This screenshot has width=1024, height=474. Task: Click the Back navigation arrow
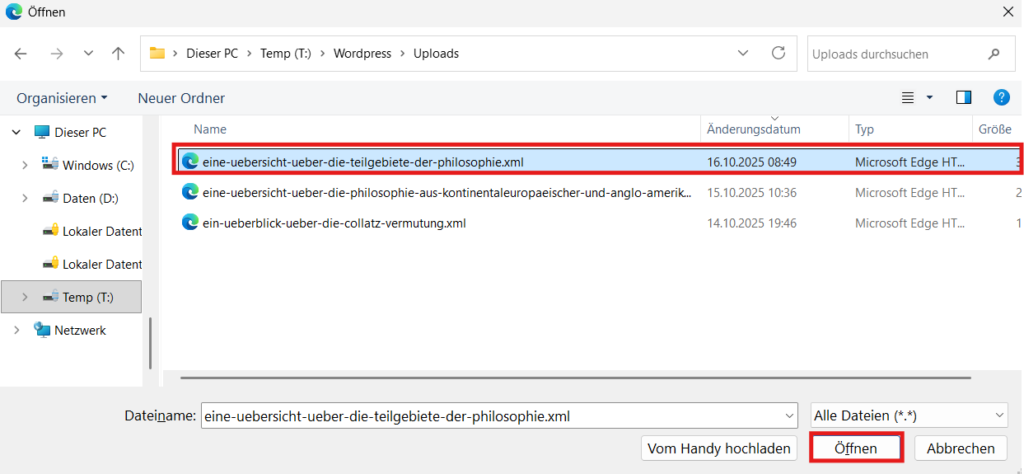coord(21,53)
